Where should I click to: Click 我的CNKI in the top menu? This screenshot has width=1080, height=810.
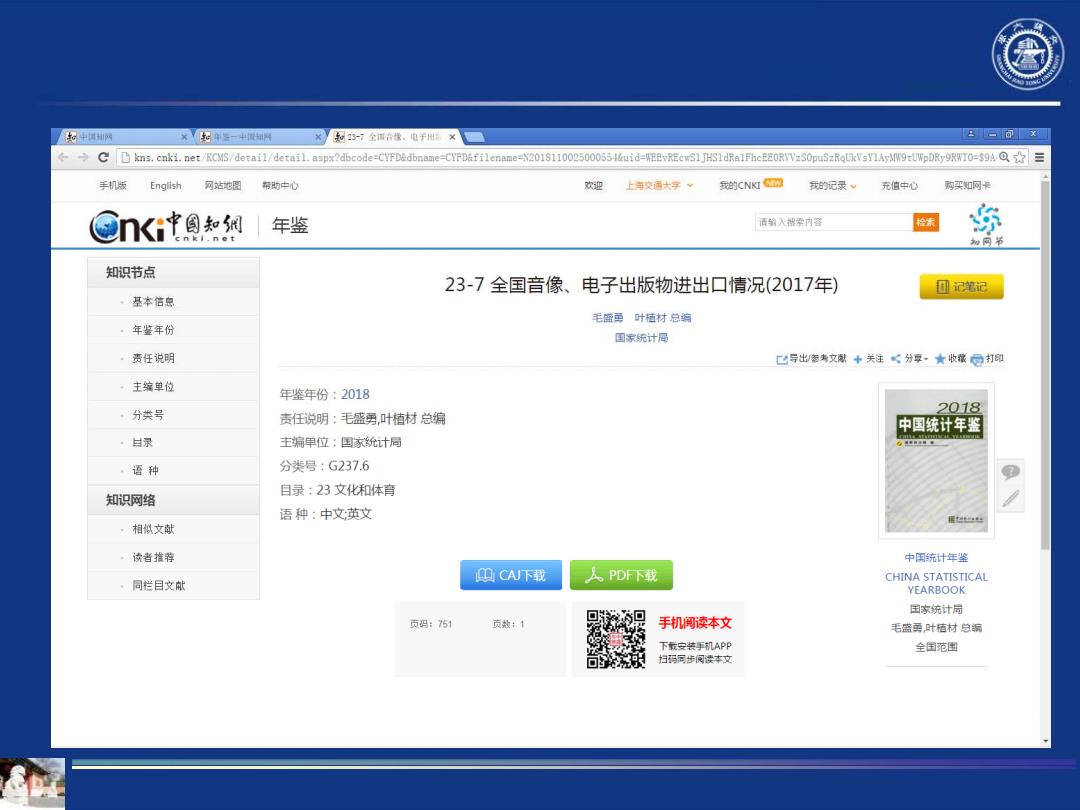pyautogui.click(x=740, y=185)
